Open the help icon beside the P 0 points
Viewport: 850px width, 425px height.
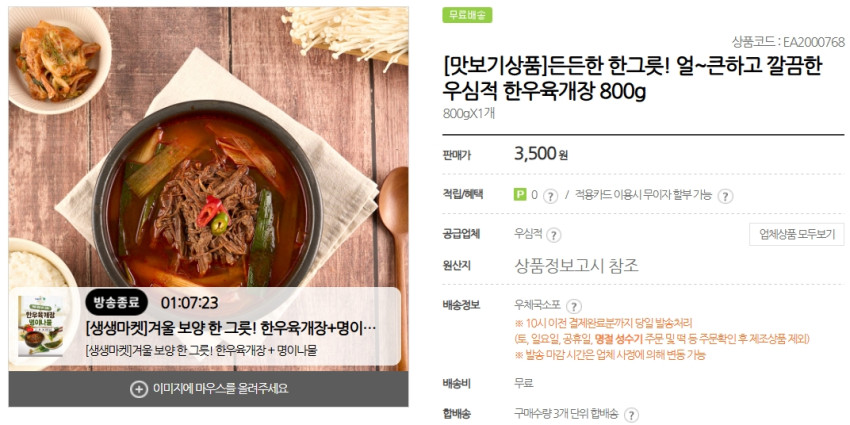coord(550,196)
